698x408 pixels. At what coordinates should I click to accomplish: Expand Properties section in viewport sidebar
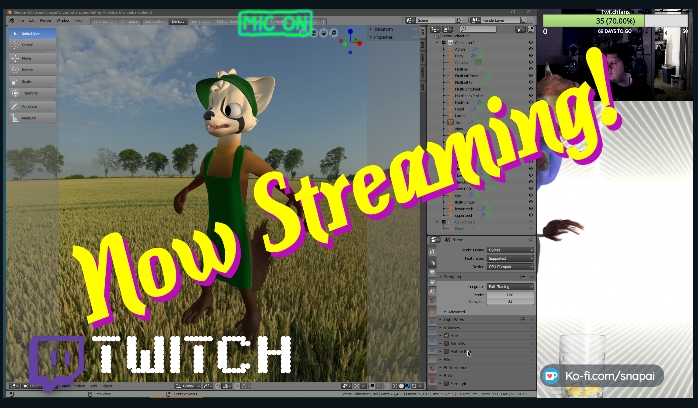tap(382, 37)
